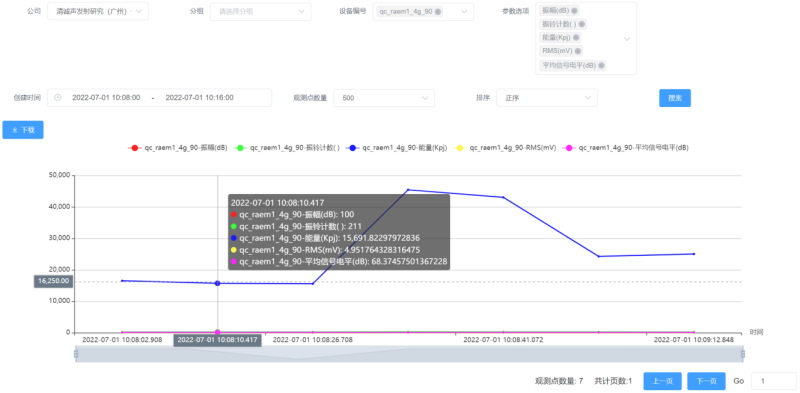
Task: Open the 观测点数量 500 dropdown
Action: click(384, 98)
